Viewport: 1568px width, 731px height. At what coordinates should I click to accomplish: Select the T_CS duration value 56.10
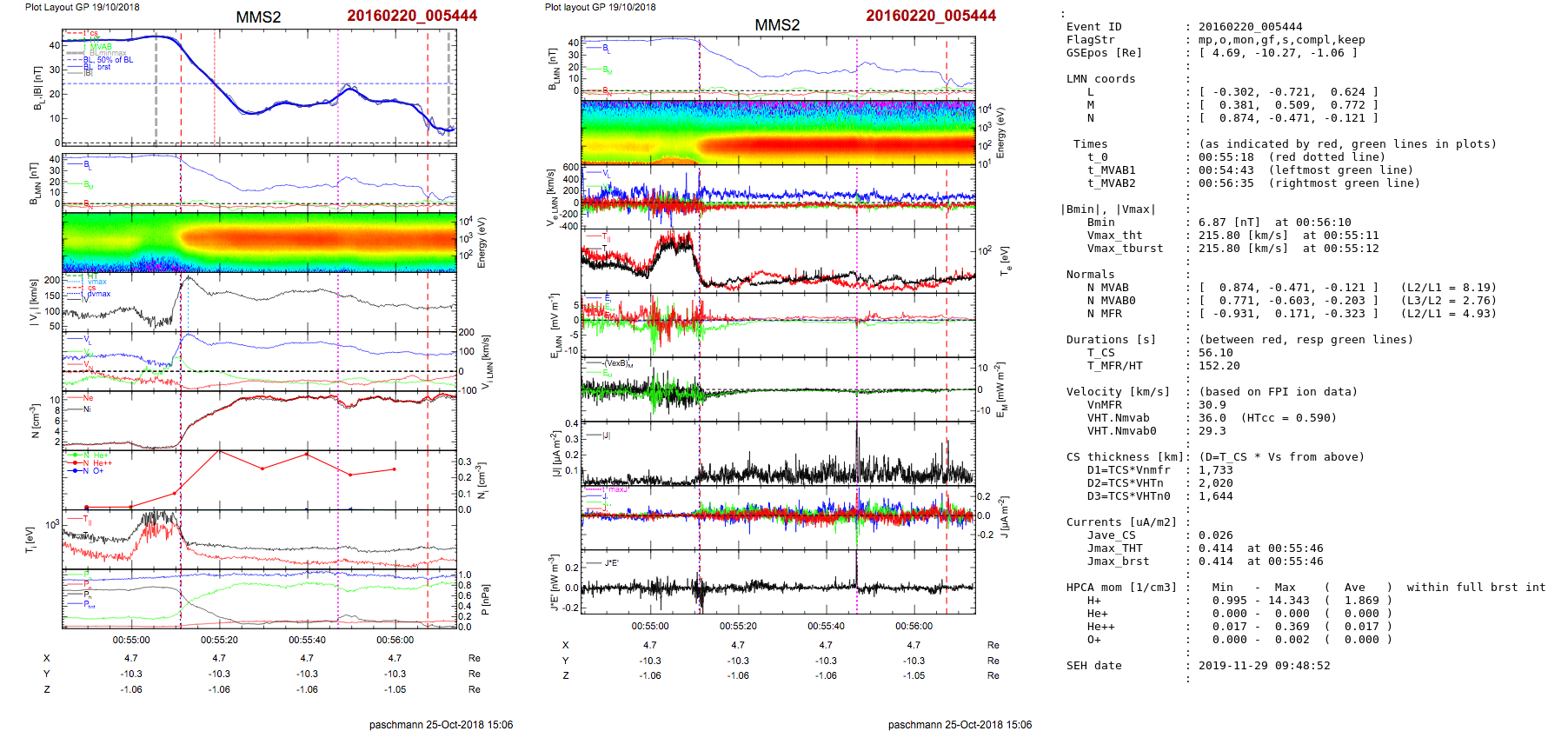click(1215, 353)
